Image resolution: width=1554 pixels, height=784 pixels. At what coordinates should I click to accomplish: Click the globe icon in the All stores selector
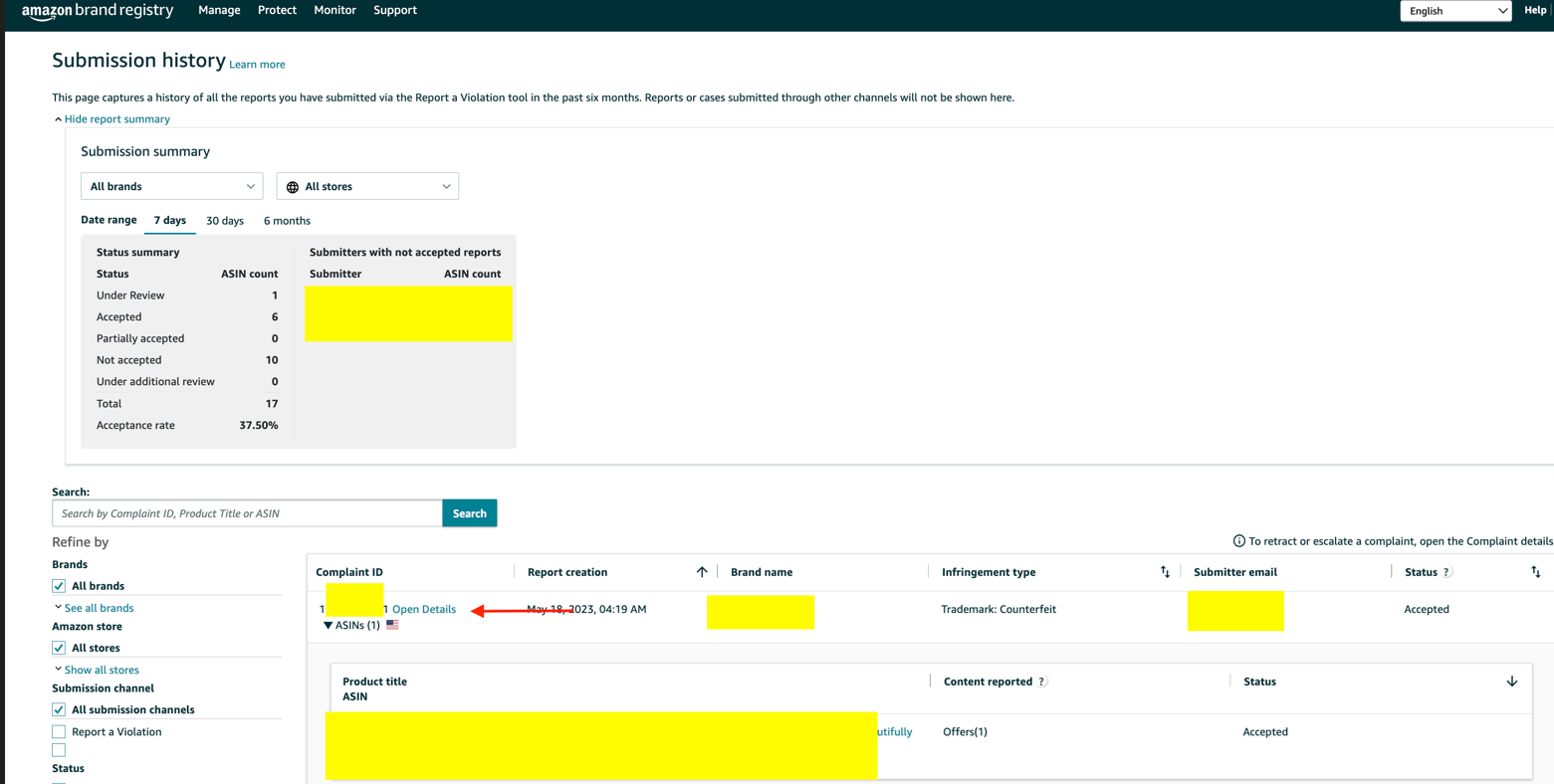pos(293,187)
